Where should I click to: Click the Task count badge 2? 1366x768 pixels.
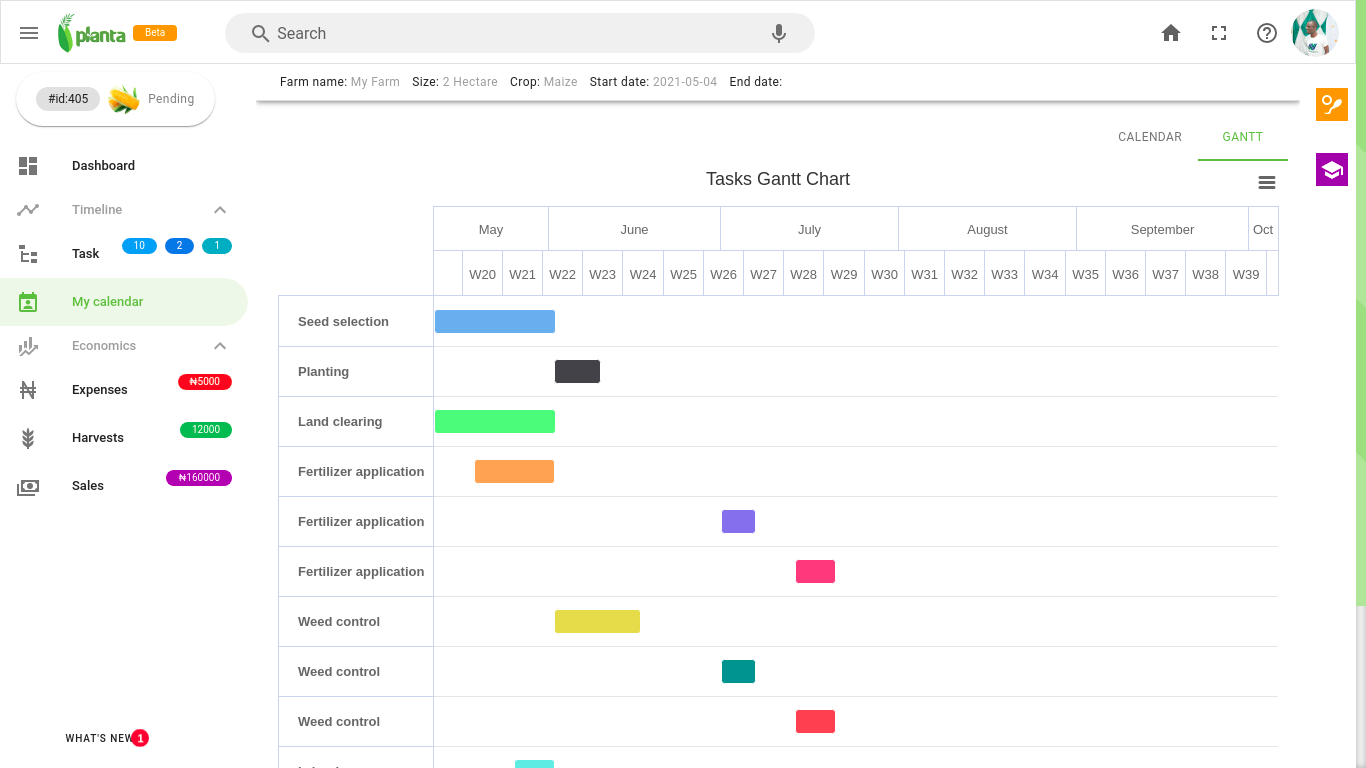point(179,246)
